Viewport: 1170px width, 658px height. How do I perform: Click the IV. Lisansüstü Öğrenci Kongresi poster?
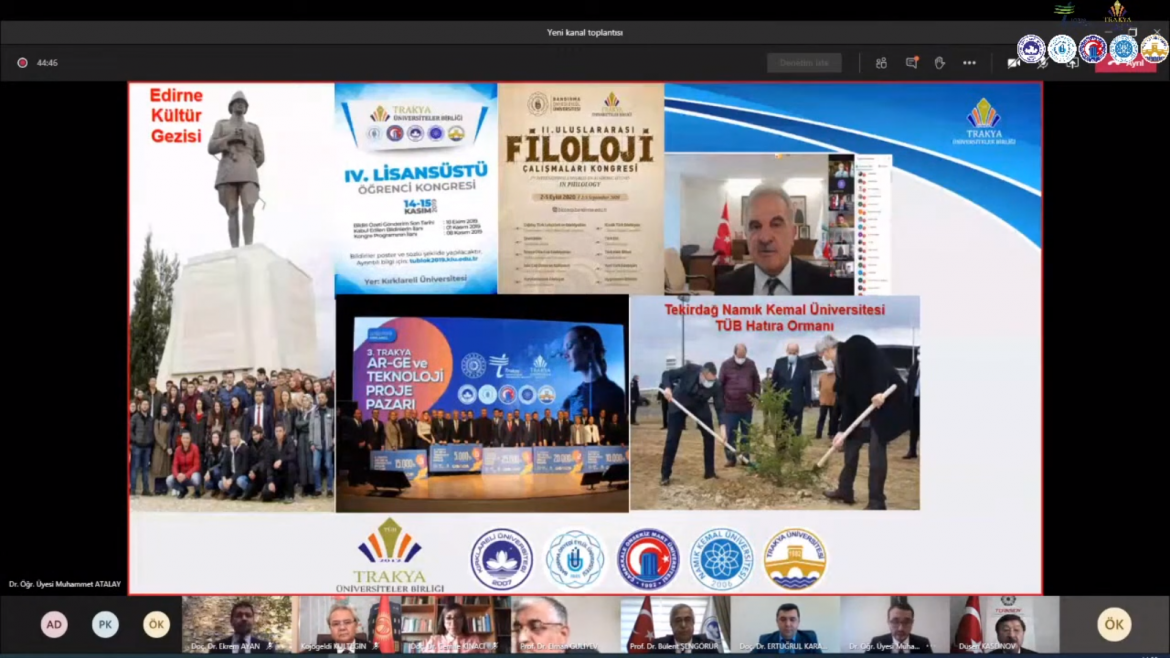click(x=416, y=189)
